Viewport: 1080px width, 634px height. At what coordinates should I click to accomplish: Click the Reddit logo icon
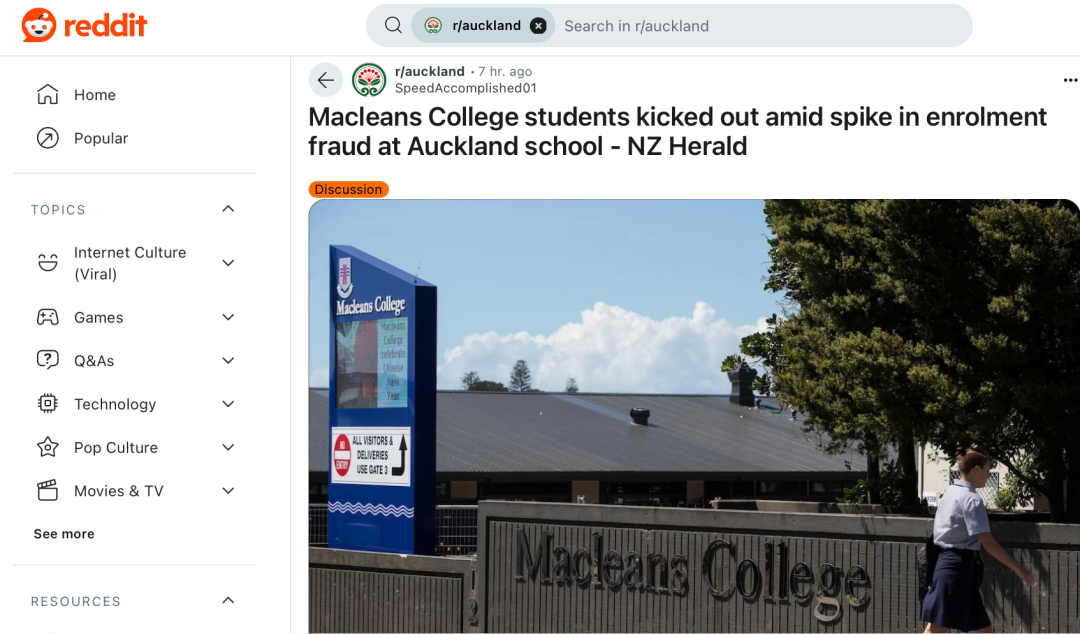40,25
